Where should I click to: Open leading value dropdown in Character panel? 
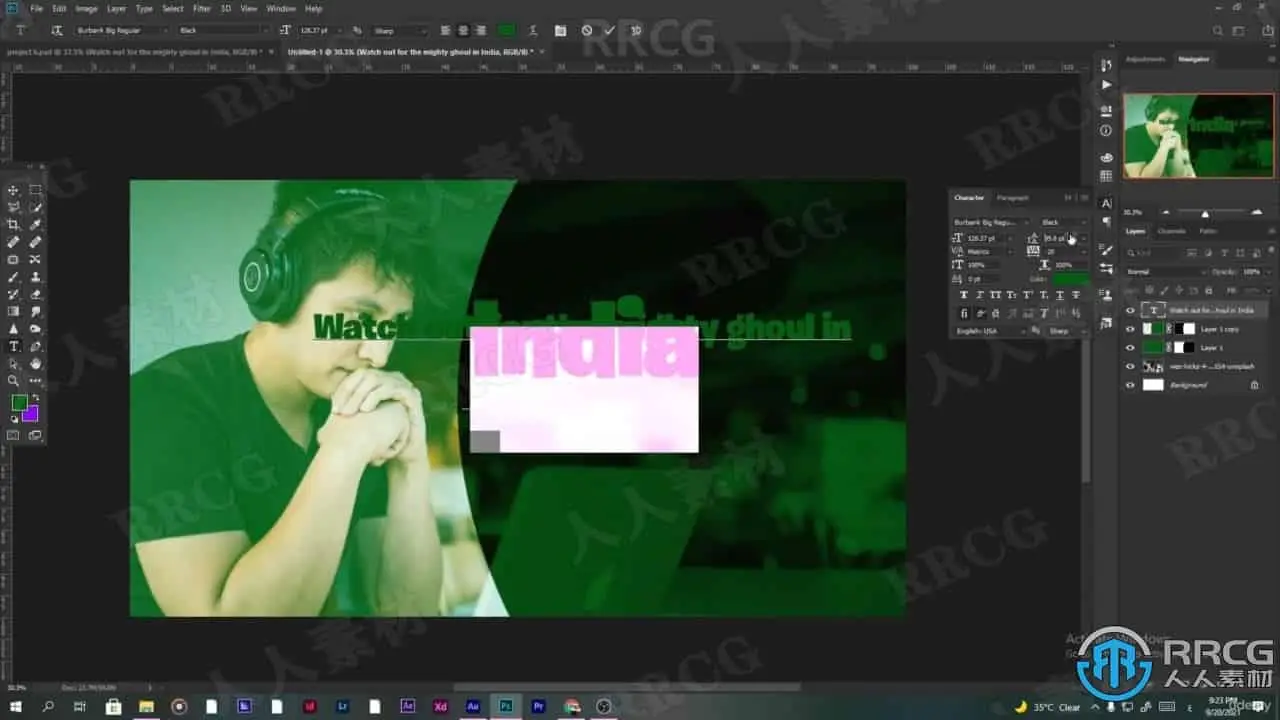(x=1082, y=238)
